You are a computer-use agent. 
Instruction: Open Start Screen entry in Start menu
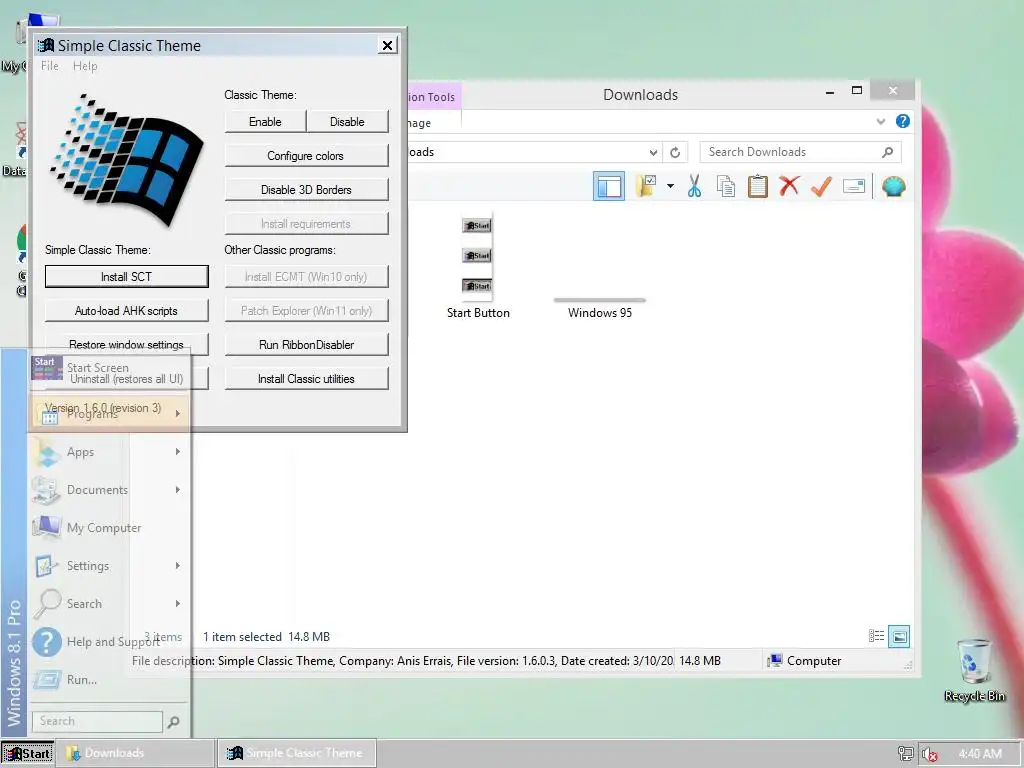[x=110, y=368]
